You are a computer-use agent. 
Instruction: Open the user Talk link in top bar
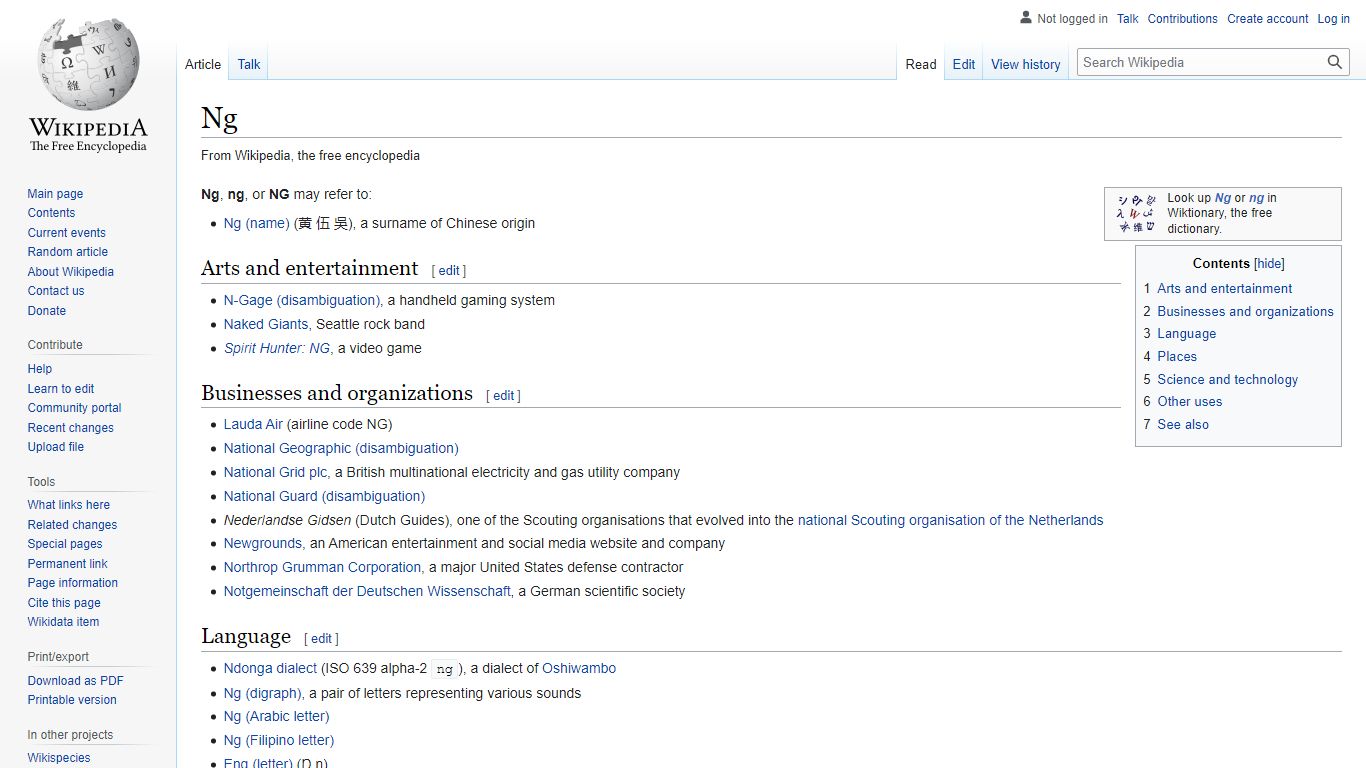[x=1128, y=19]
